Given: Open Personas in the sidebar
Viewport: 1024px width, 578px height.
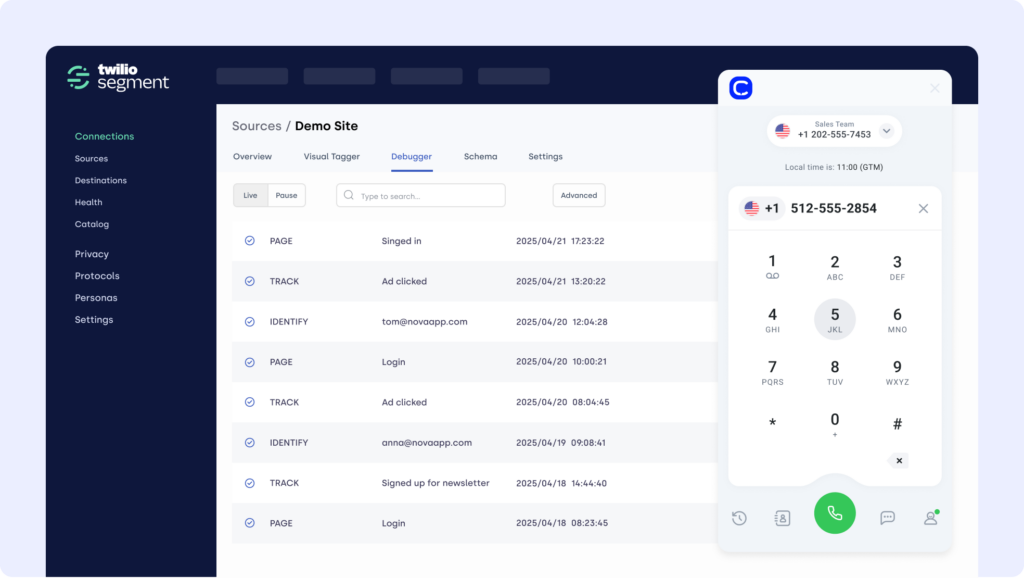Looking at the screenshot, I should [x=96, y=298].
